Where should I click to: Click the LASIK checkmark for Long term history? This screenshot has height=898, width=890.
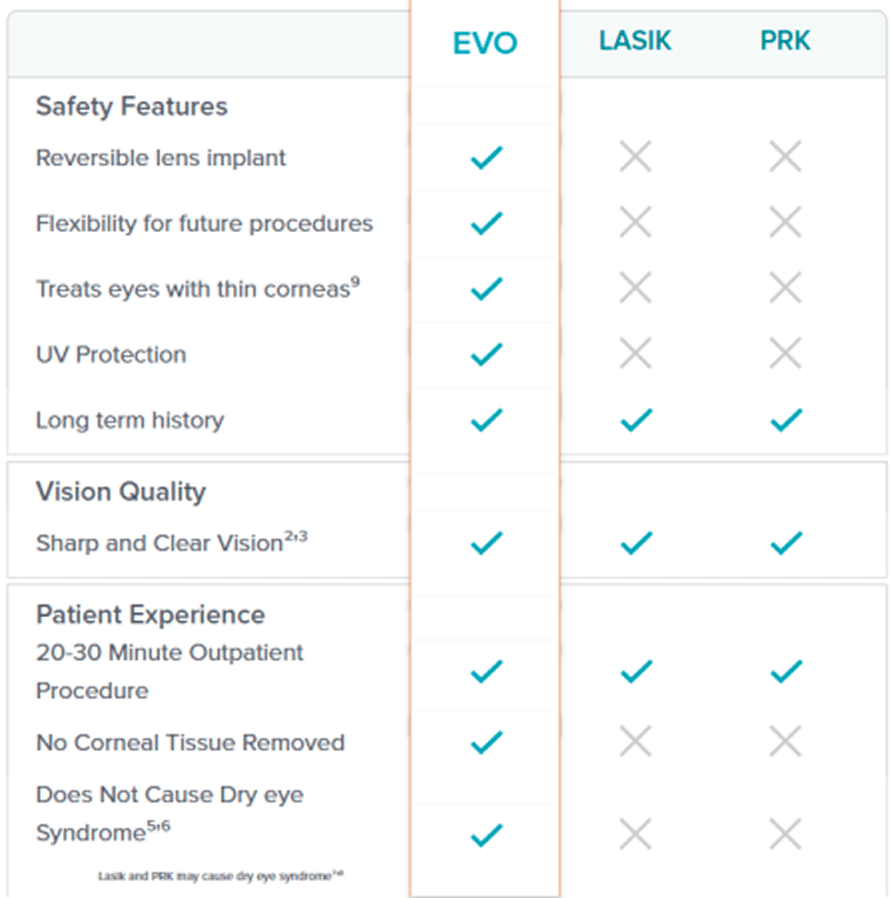(635, 420)
